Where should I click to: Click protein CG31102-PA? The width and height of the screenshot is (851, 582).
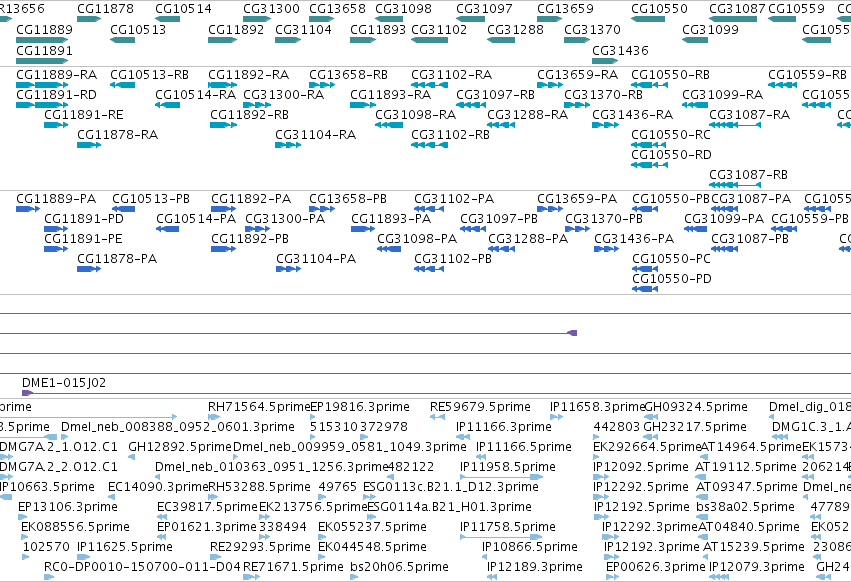click(x=429, y=208)
